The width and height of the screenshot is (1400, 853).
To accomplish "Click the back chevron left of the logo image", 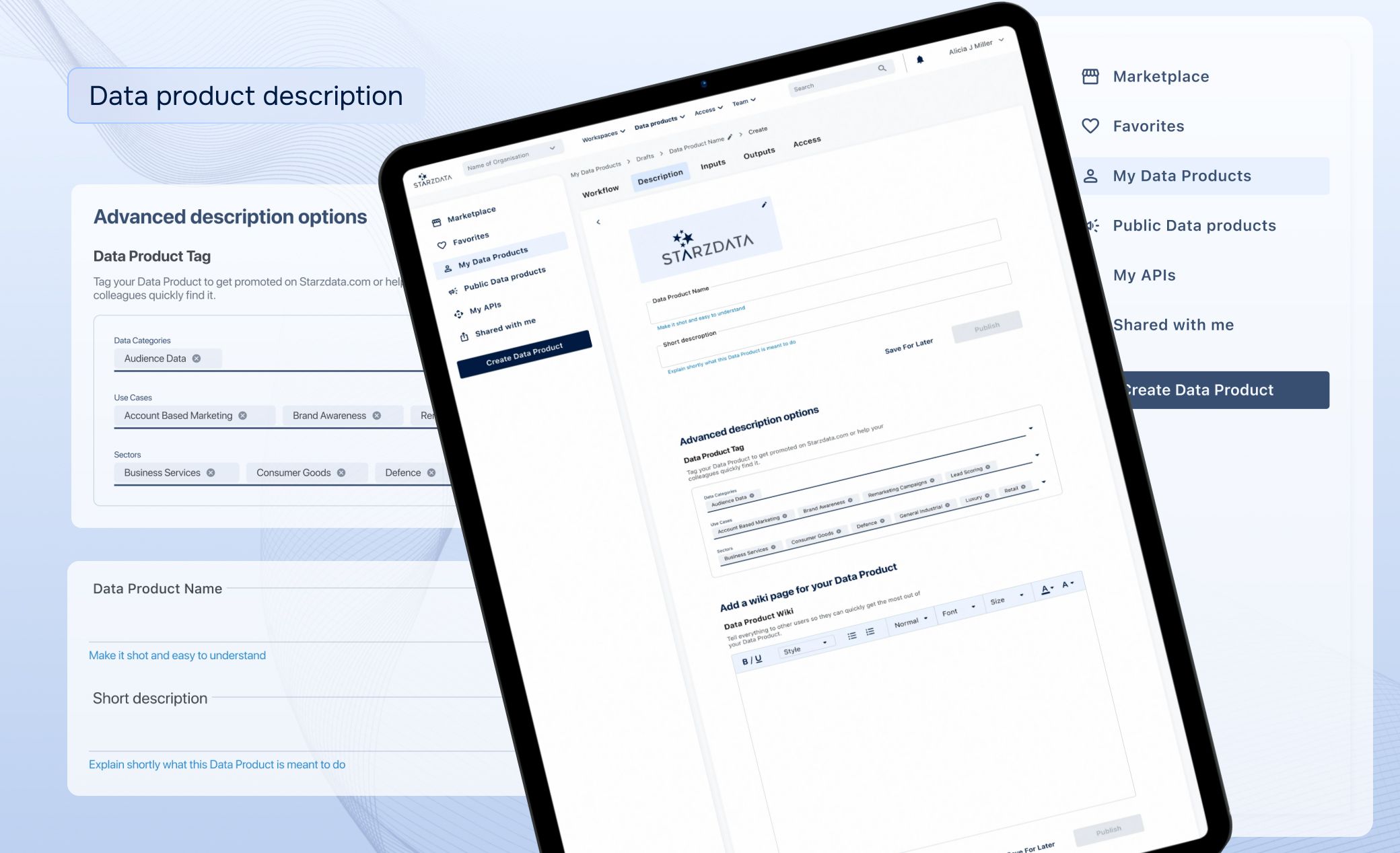I will tap(598, 222).
